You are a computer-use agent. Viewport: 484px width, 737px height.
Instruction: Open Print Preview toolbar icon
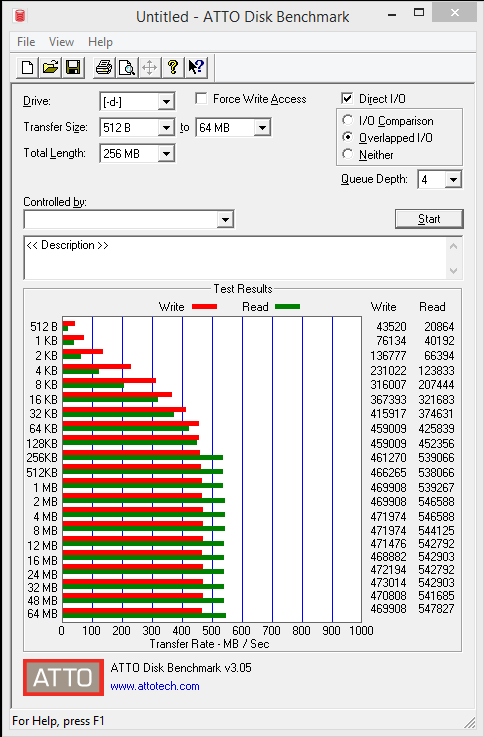[x=127, y=68]
